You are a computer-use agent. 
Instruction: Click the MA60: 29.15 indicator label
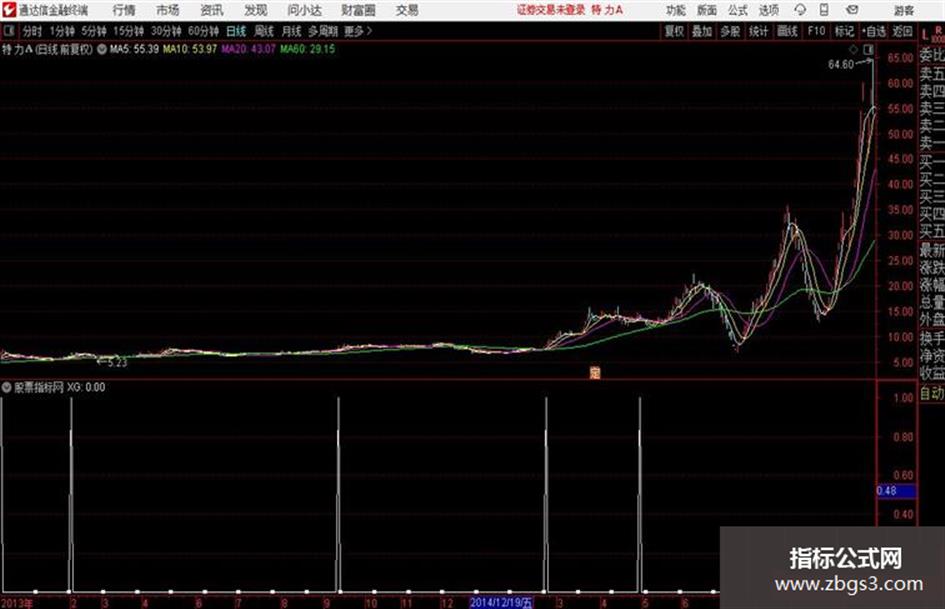307,49
